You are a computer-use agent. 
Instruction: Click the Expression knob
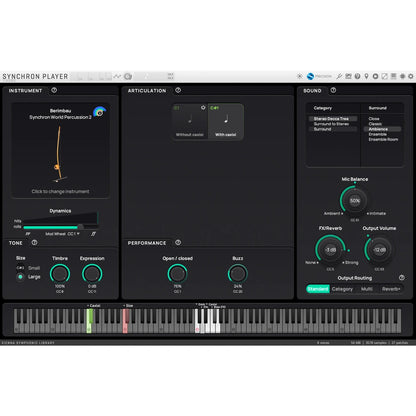92,274
